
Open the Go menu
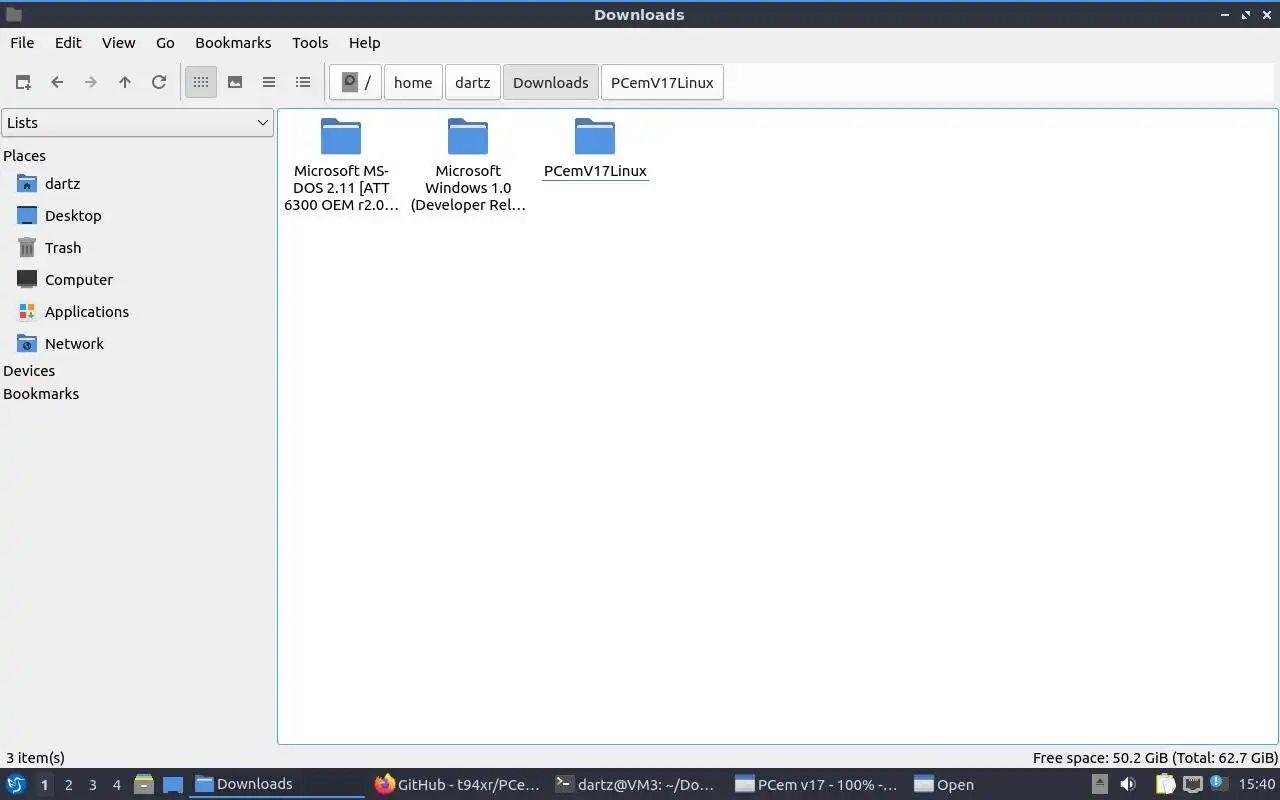point(165,42)
